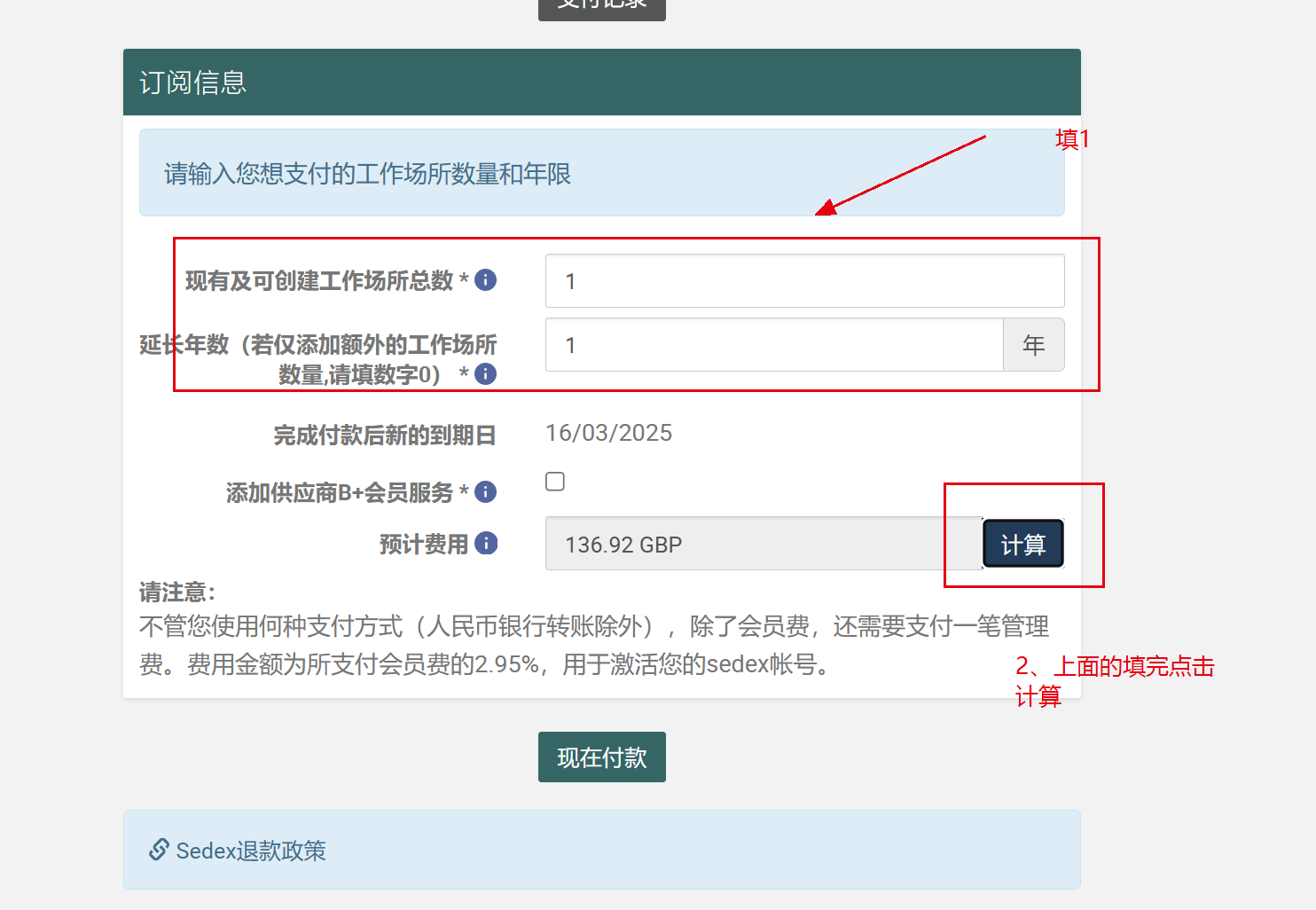Click info icon beside 现有及可创建工作场所总数

point(485,280)
